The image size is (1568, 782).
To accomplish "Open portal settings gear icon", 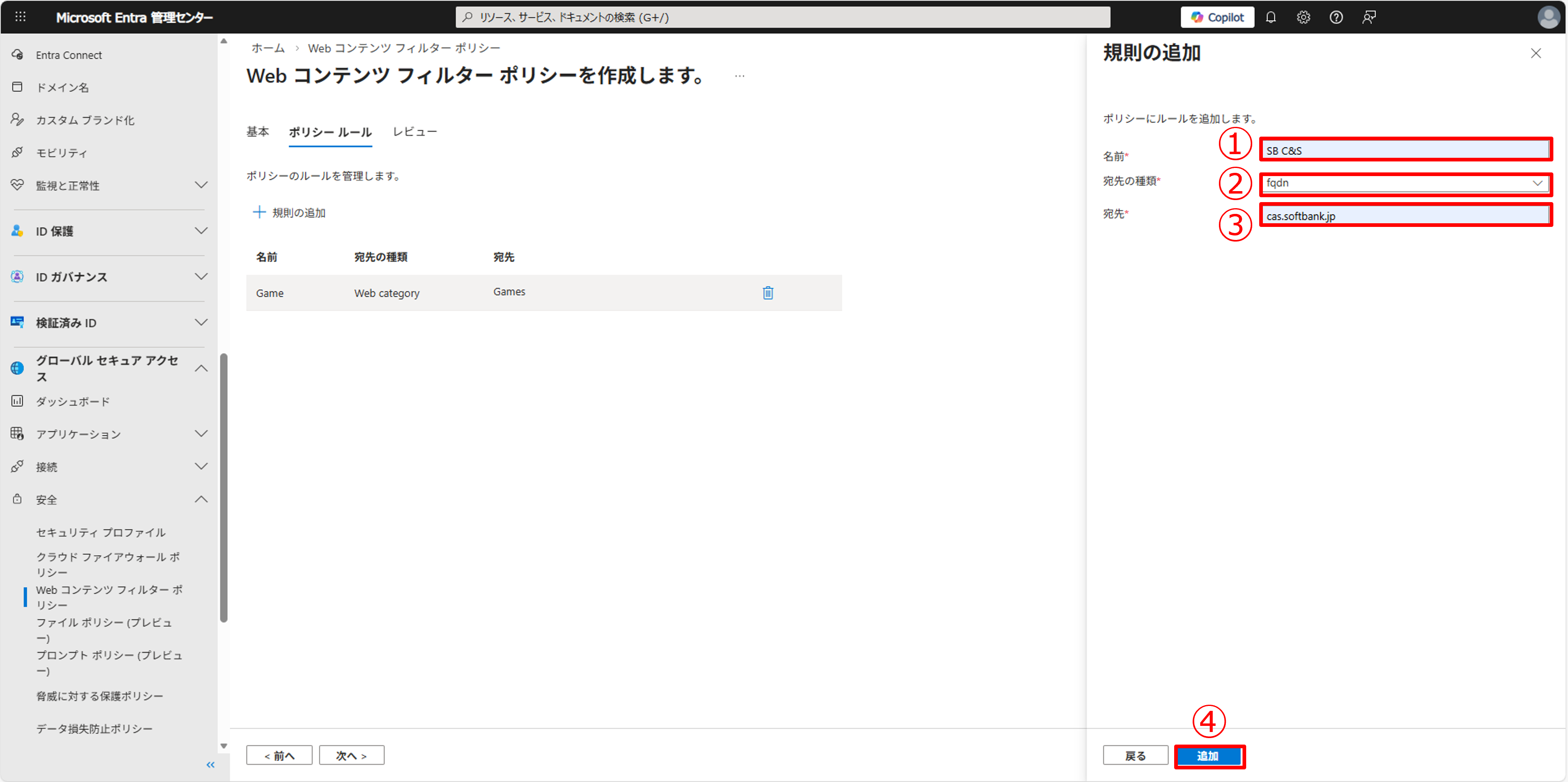I will (x=1303, y=17).
